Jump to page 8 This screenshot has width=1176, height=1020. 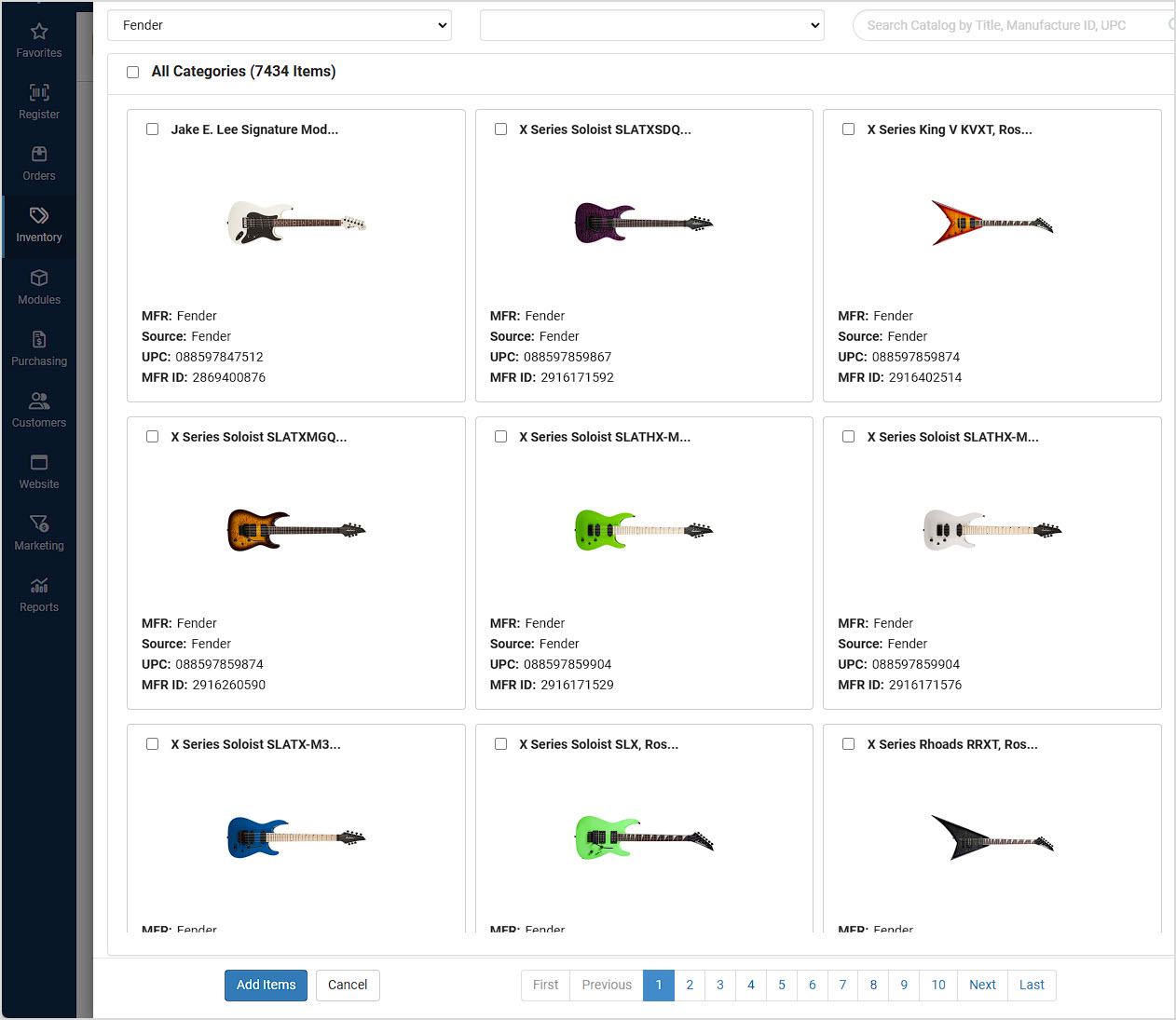pyautogui.click(x=873, y=986)
